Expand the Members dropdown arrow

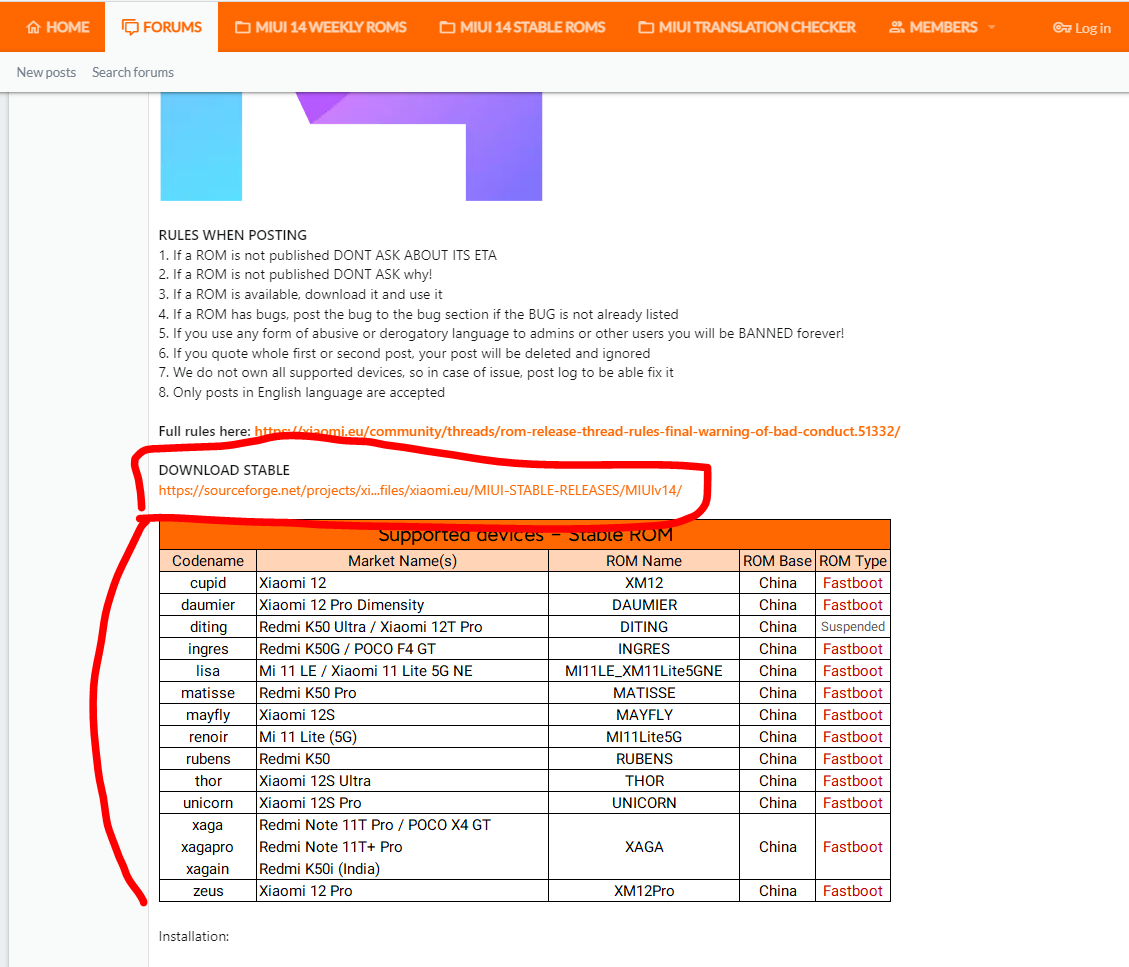(x=991, y=27)
